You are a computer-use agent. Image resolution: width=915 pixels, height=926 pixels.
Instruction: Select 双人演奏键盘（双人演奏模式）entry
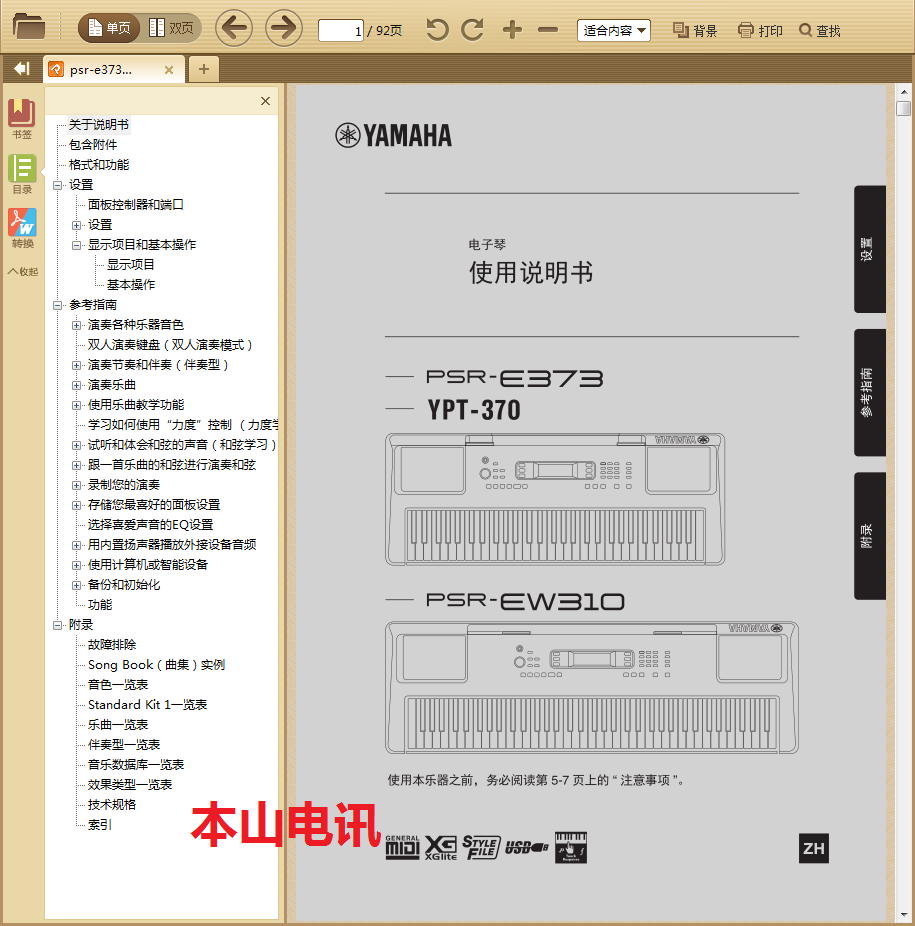[x=171, y=345]
